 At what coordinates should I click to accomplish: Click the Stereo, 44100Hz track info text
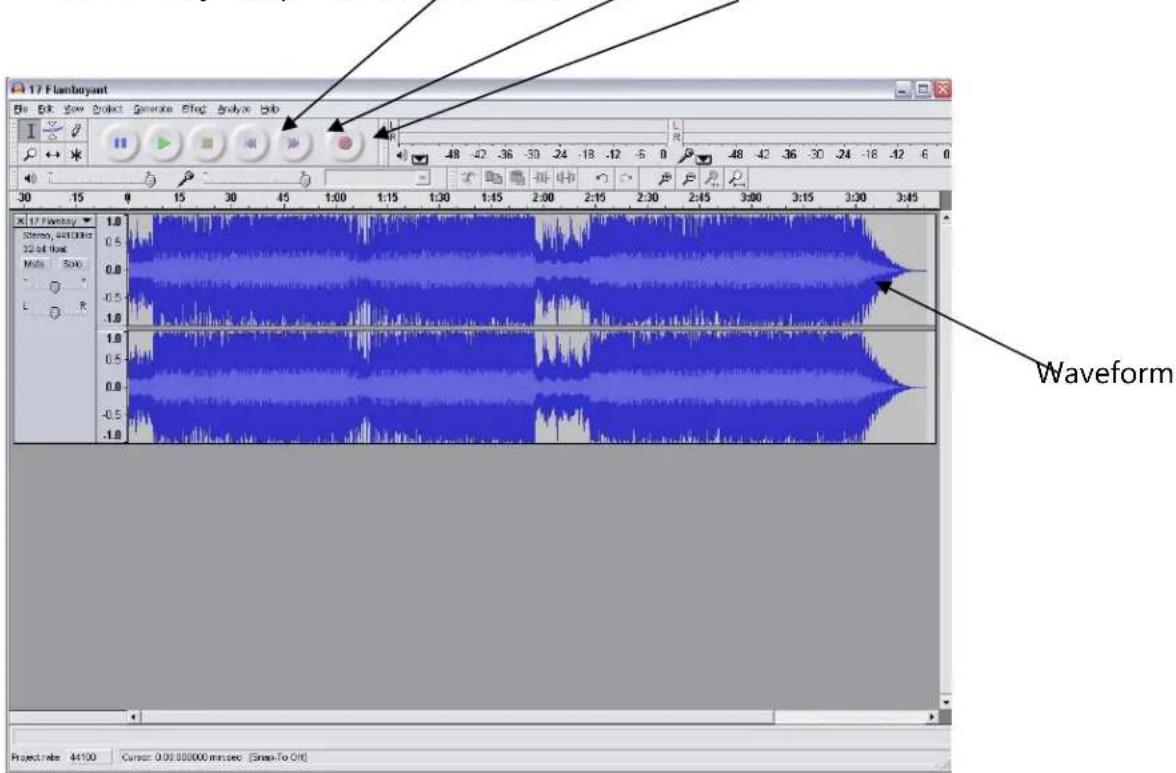(x=58, y=235)
